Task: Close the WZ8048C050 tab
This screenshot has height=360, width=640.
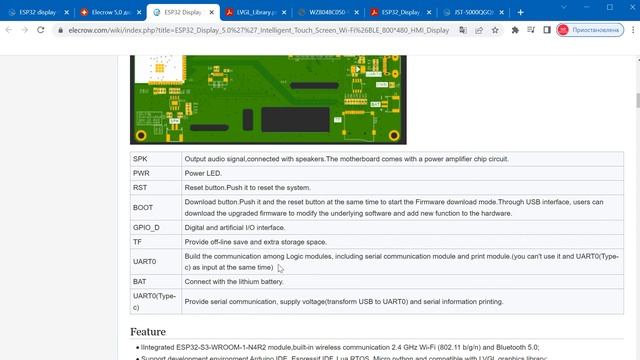Action: 356,12
